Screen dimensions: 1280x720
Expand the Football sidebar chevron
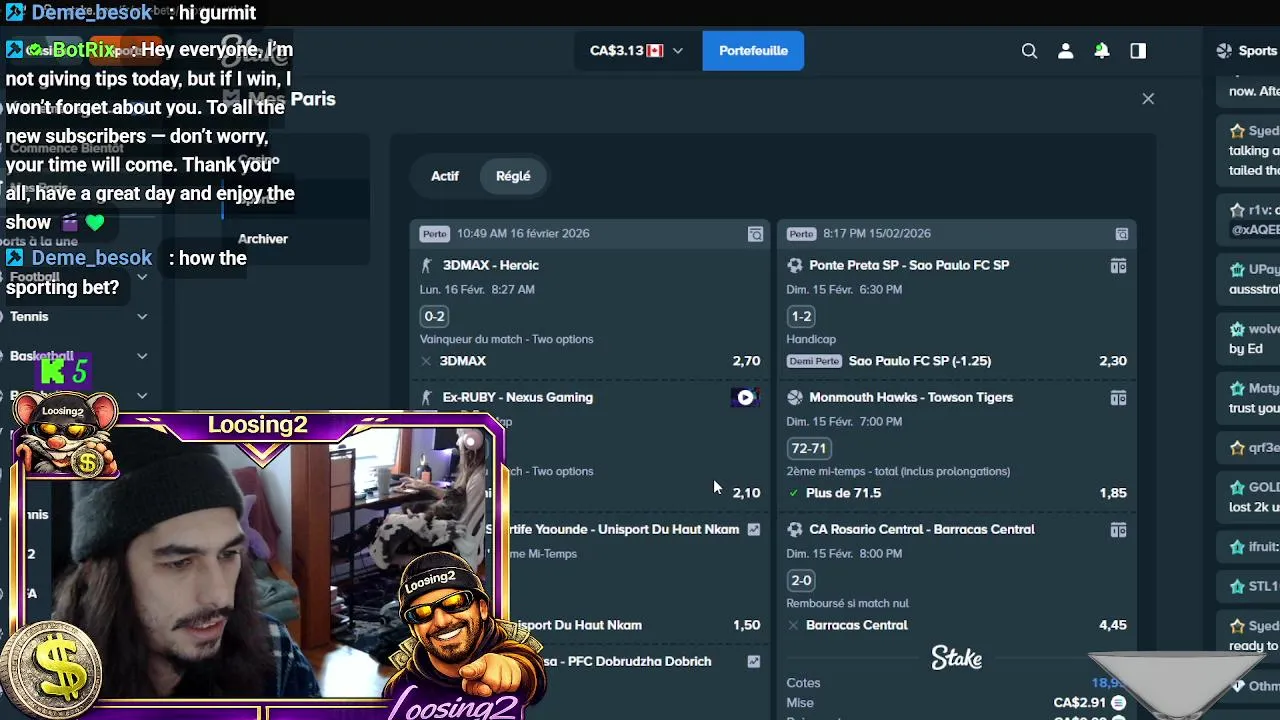(x=142, y=277)
